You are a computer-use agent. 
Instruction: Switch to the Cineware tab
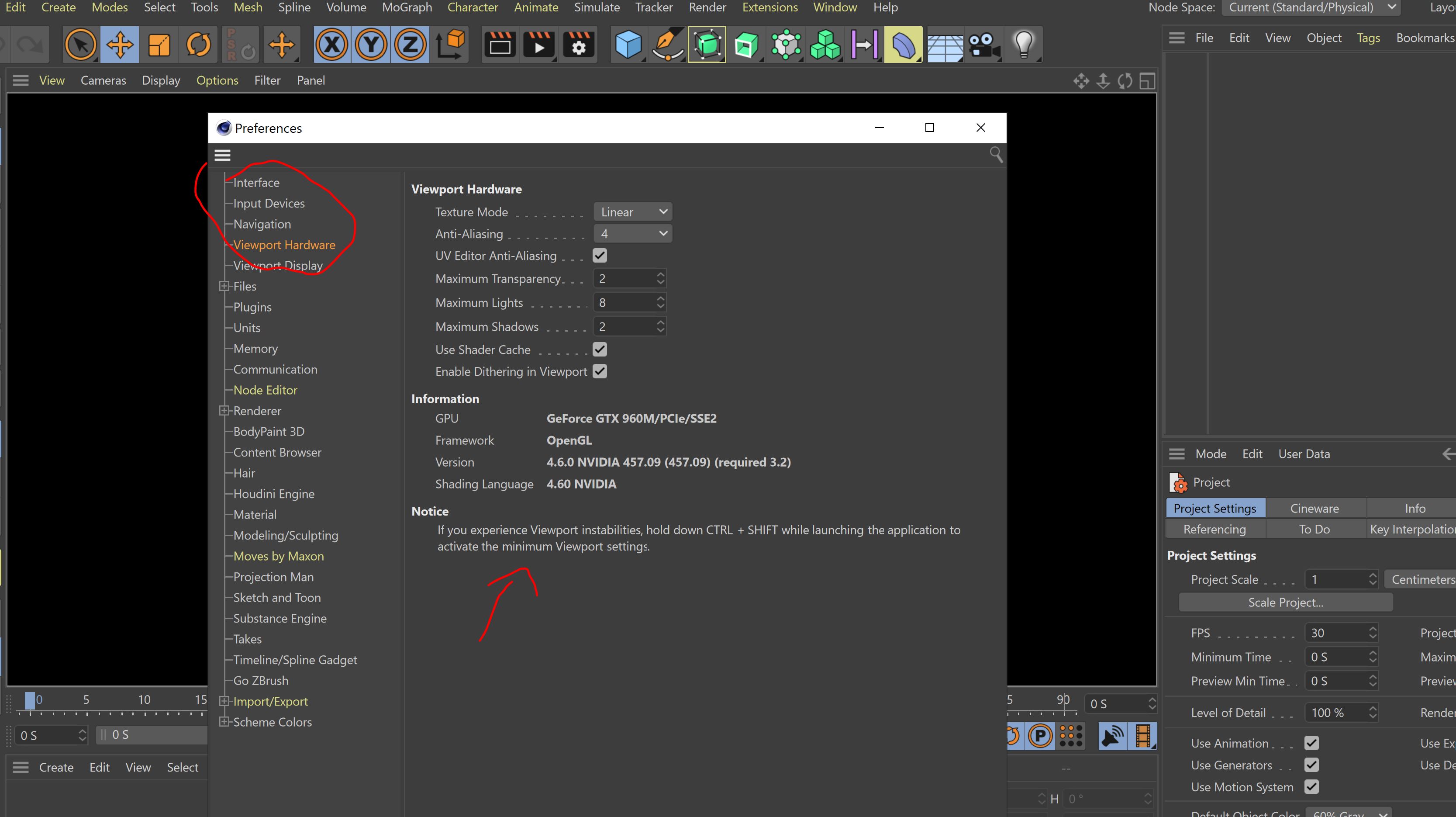coord(1314,508)
